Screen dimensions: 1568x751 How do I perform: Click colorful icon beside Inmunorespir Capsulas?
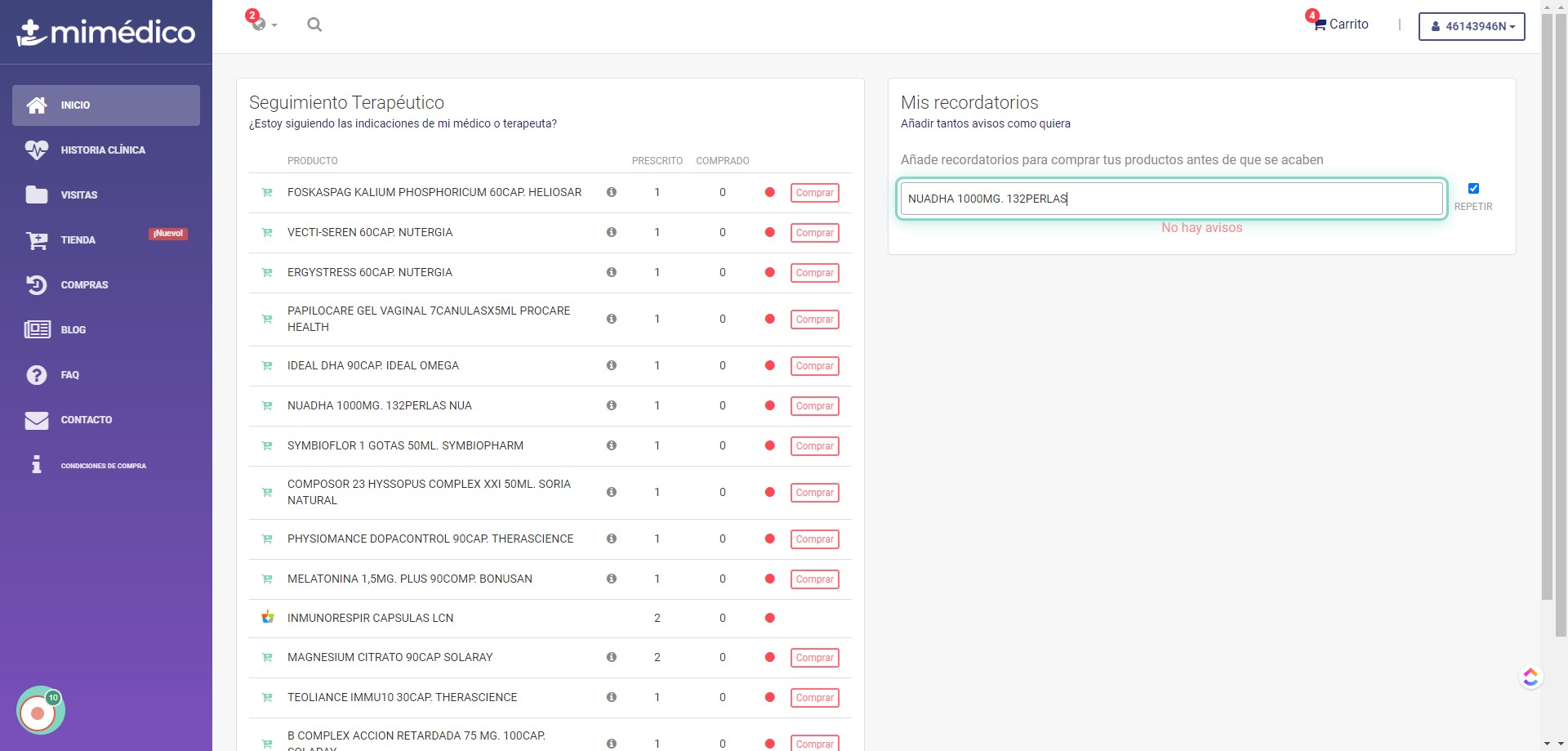(x=267, y=617)
